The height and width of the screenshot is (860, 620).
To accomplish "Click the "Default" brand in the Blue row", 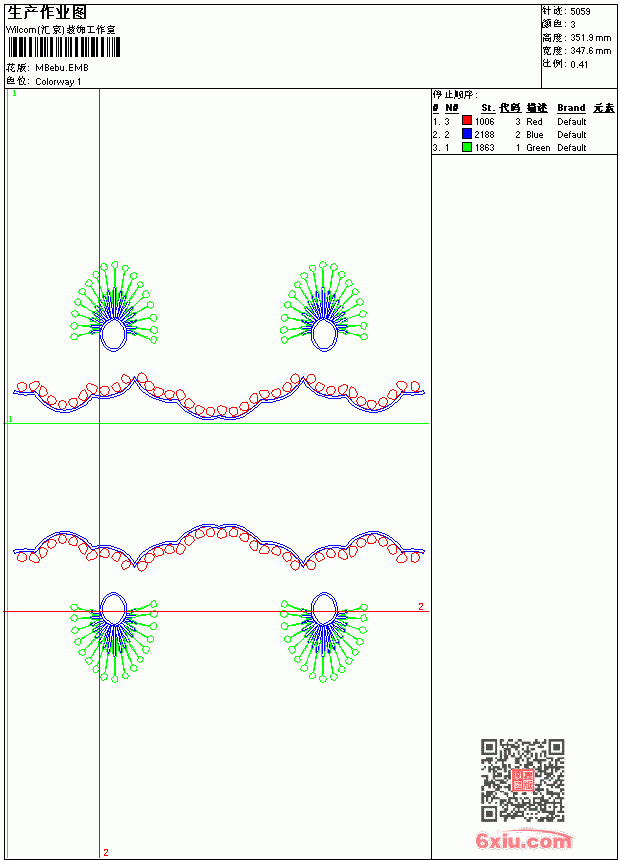I will pyautogui.click(x=572, y=134).
